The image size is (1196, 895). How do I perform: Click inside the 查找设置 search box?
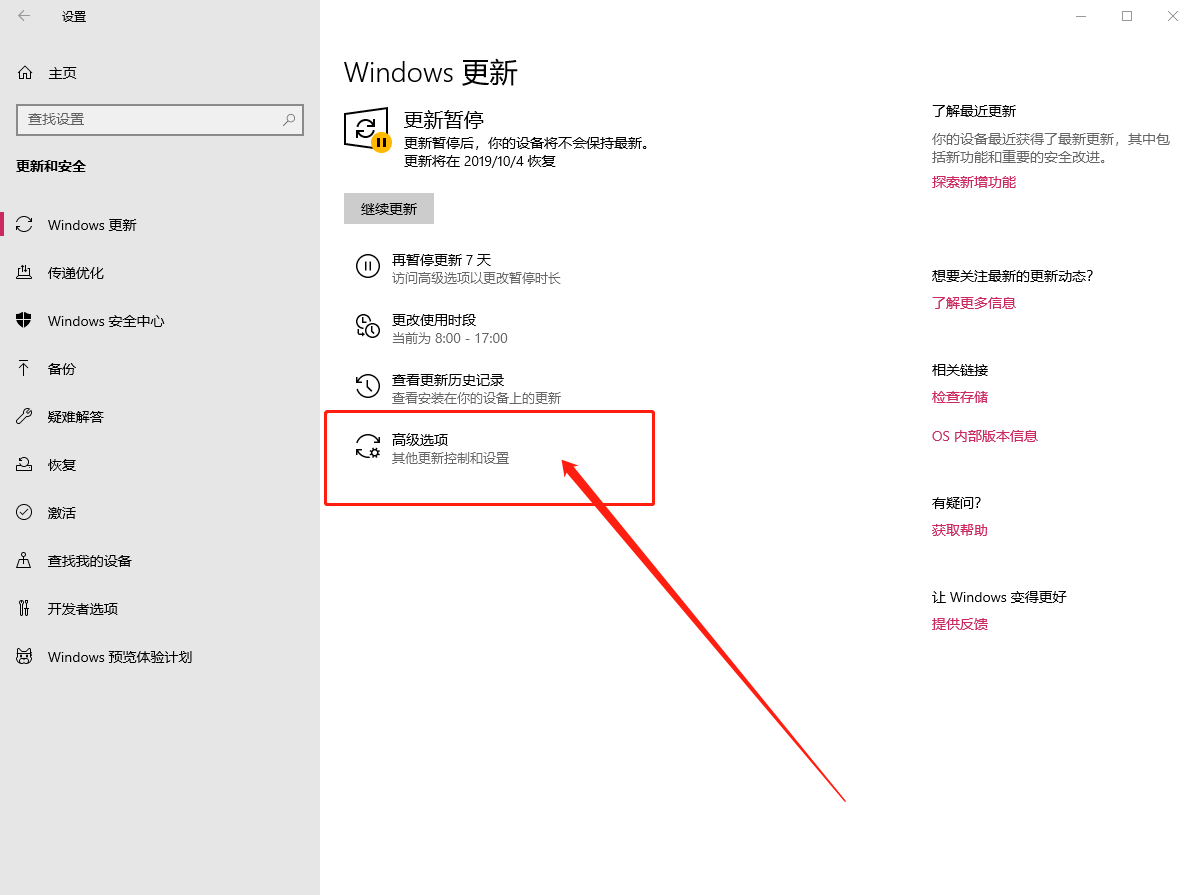[x=160, y=119]
